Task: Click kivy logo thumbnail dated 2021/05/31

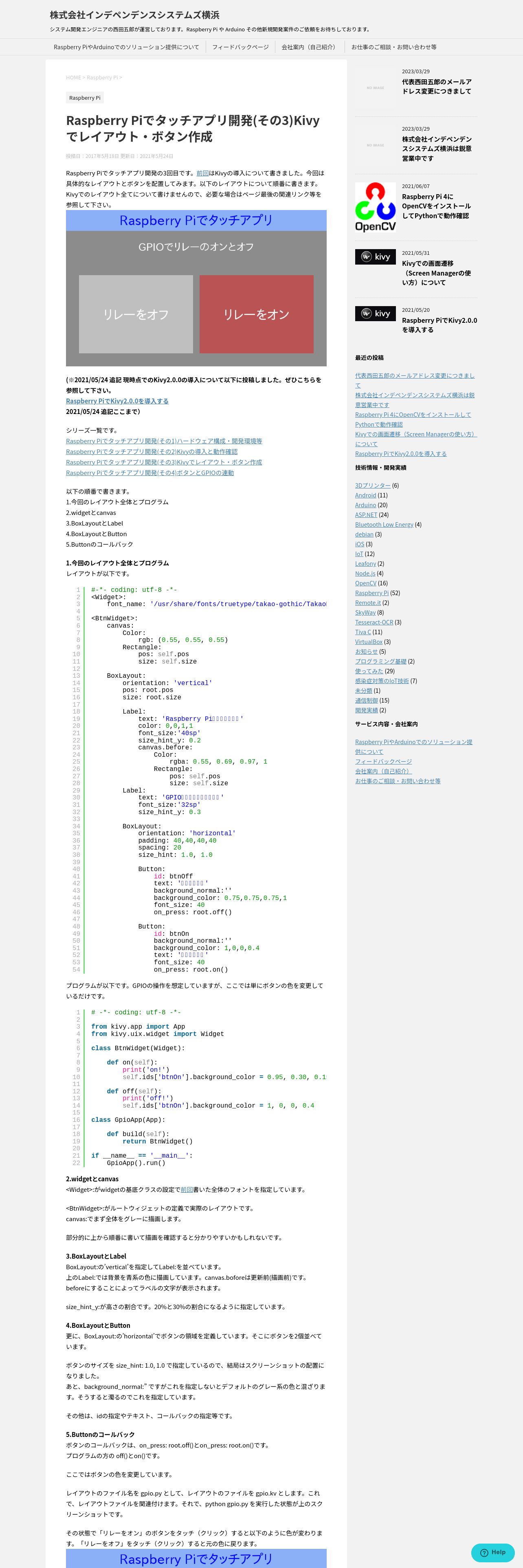Action: pyautogui.click(x=375, y=257)
